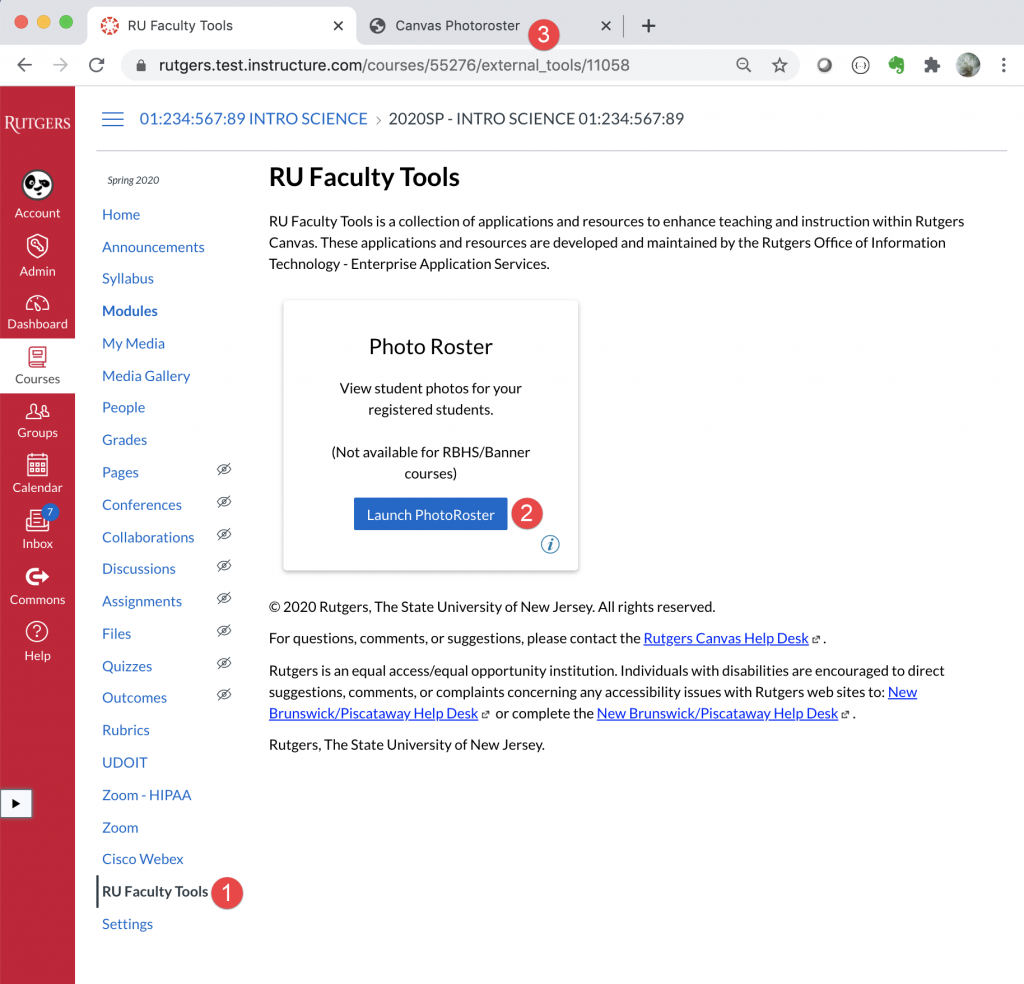
Task: Open Home in course menu
Action: pos(121,215)
